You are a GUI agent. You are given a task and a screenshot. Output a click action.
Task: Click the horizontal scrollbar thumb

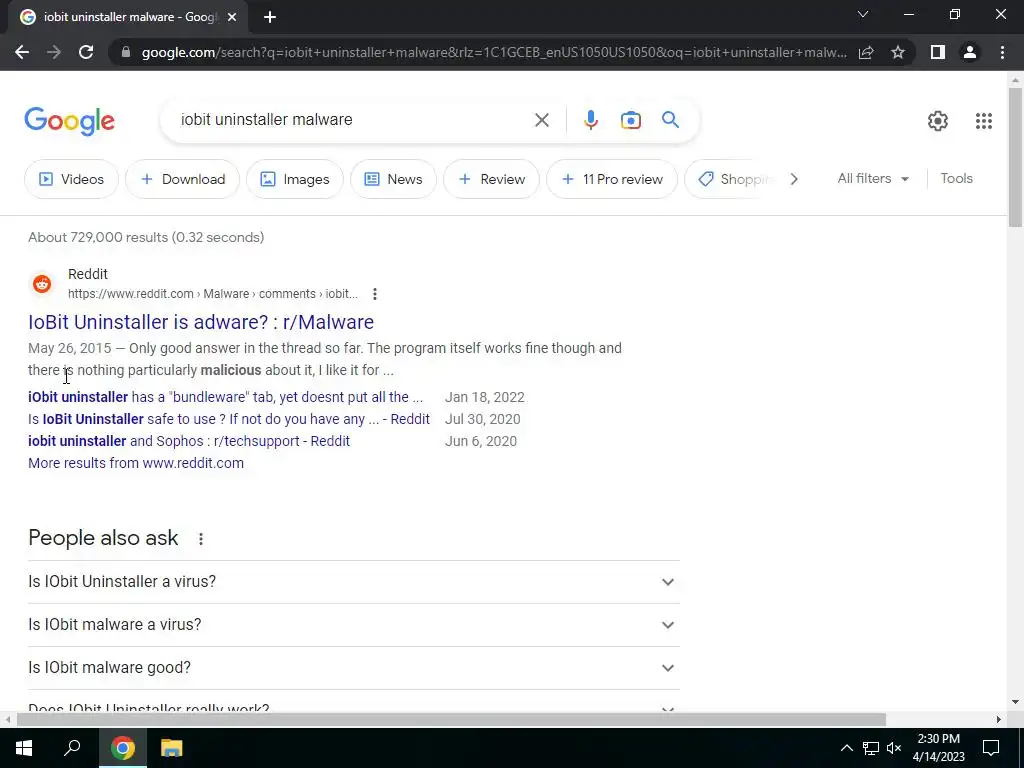point(451,720)
